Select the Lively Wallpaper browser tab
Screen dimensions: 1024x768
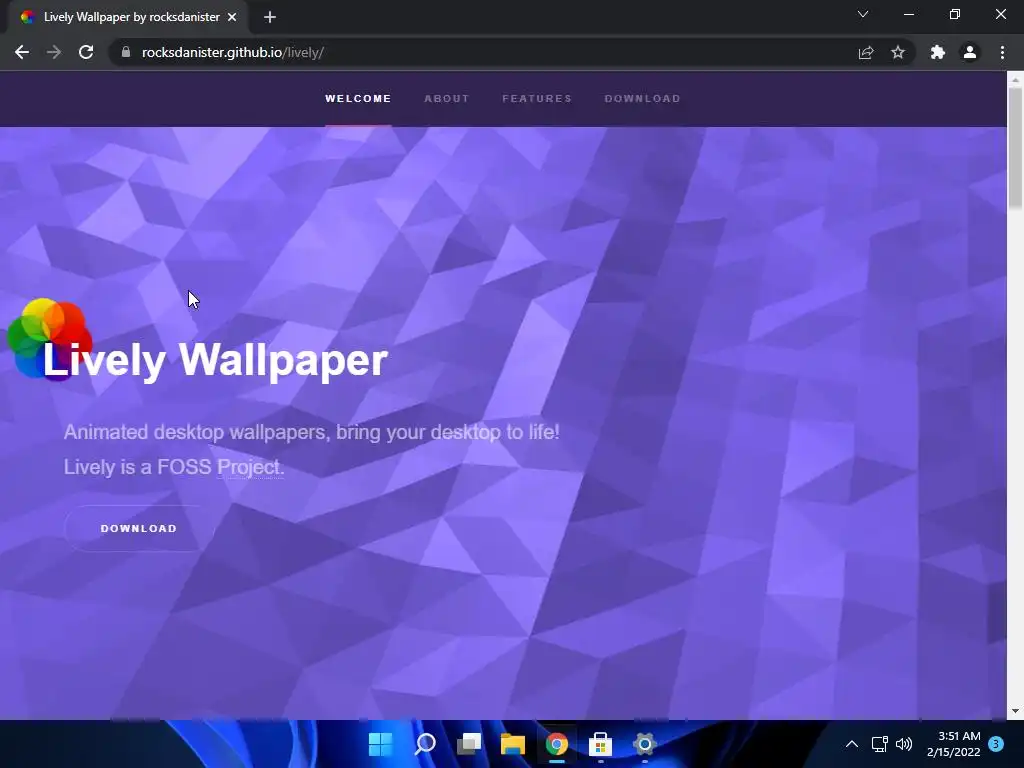(127, 17)
